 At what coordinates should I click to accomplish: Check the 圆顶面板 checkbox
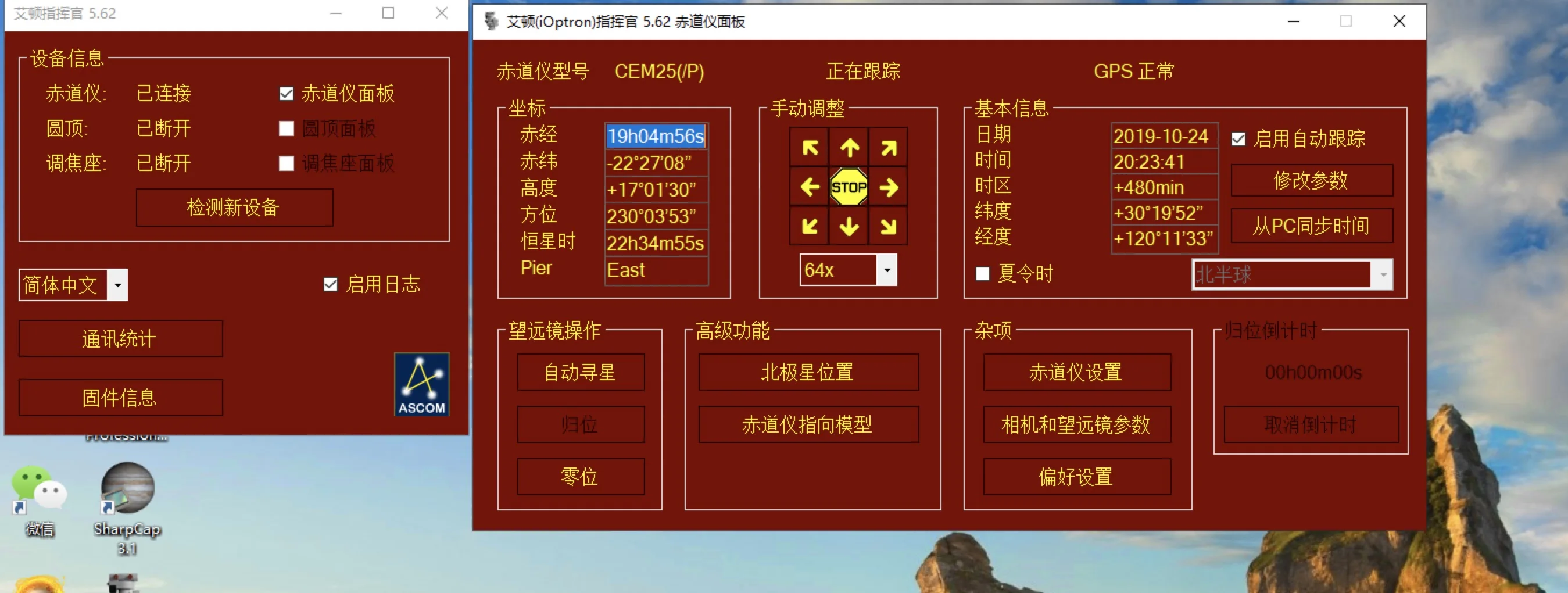click(286, 128)
